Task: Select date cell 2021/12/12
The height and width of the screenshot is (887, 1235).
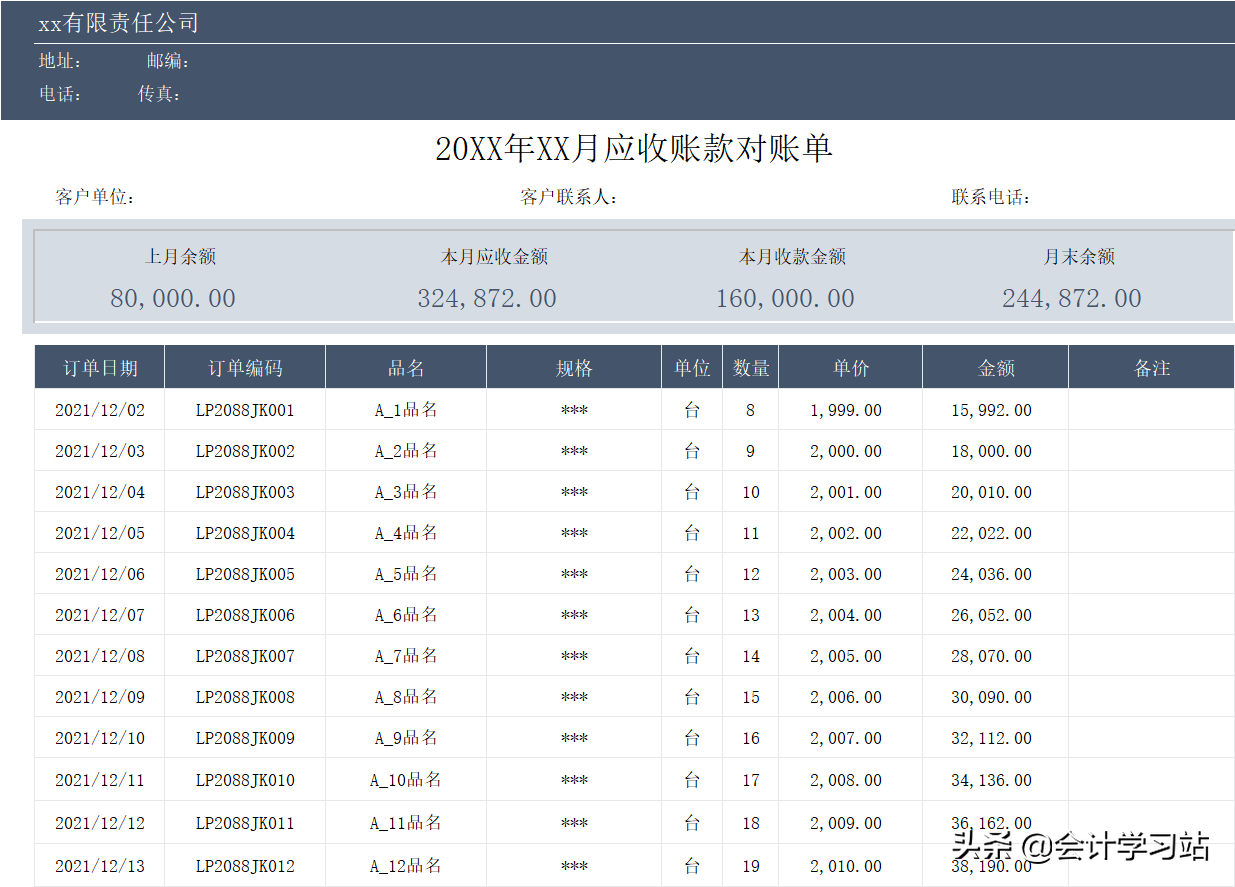Action: click(x=100, y=823)
